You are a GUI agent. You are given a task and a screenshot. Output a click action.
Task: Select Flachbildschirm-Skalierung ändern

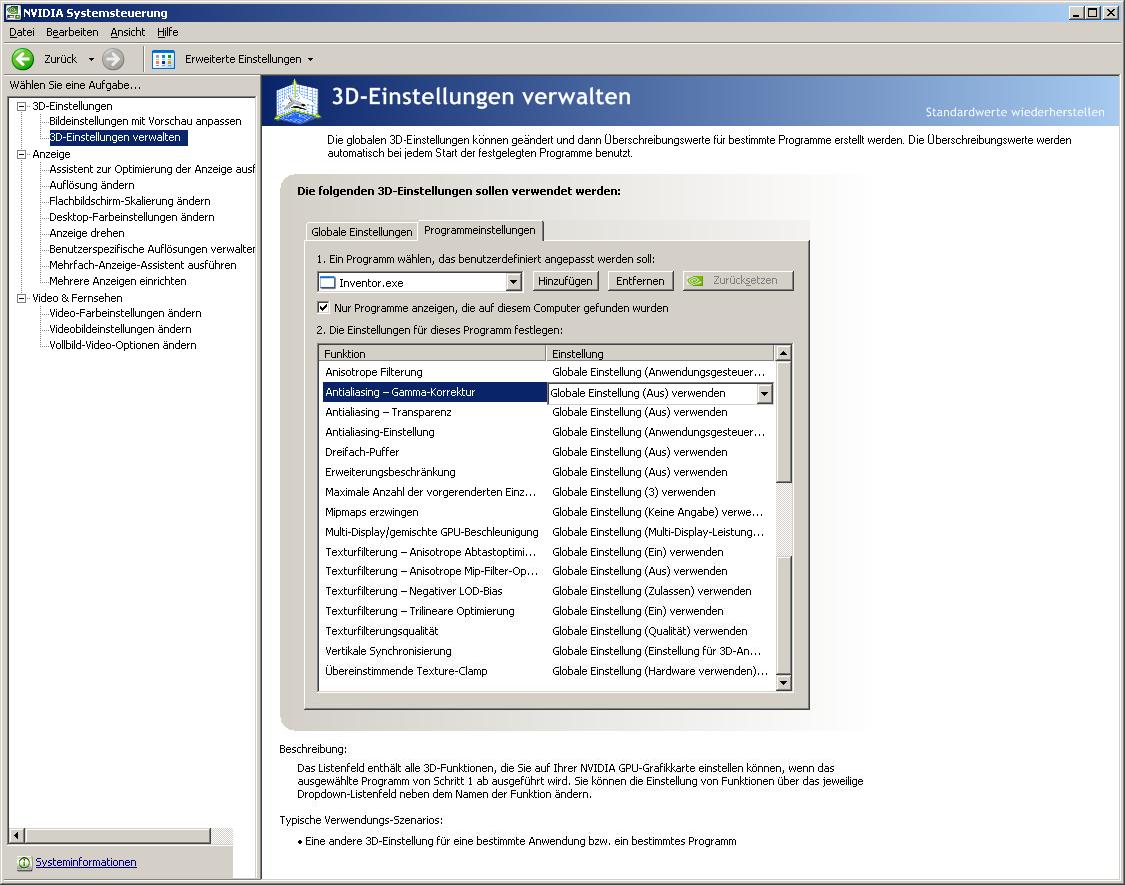[x=130, y=201]
